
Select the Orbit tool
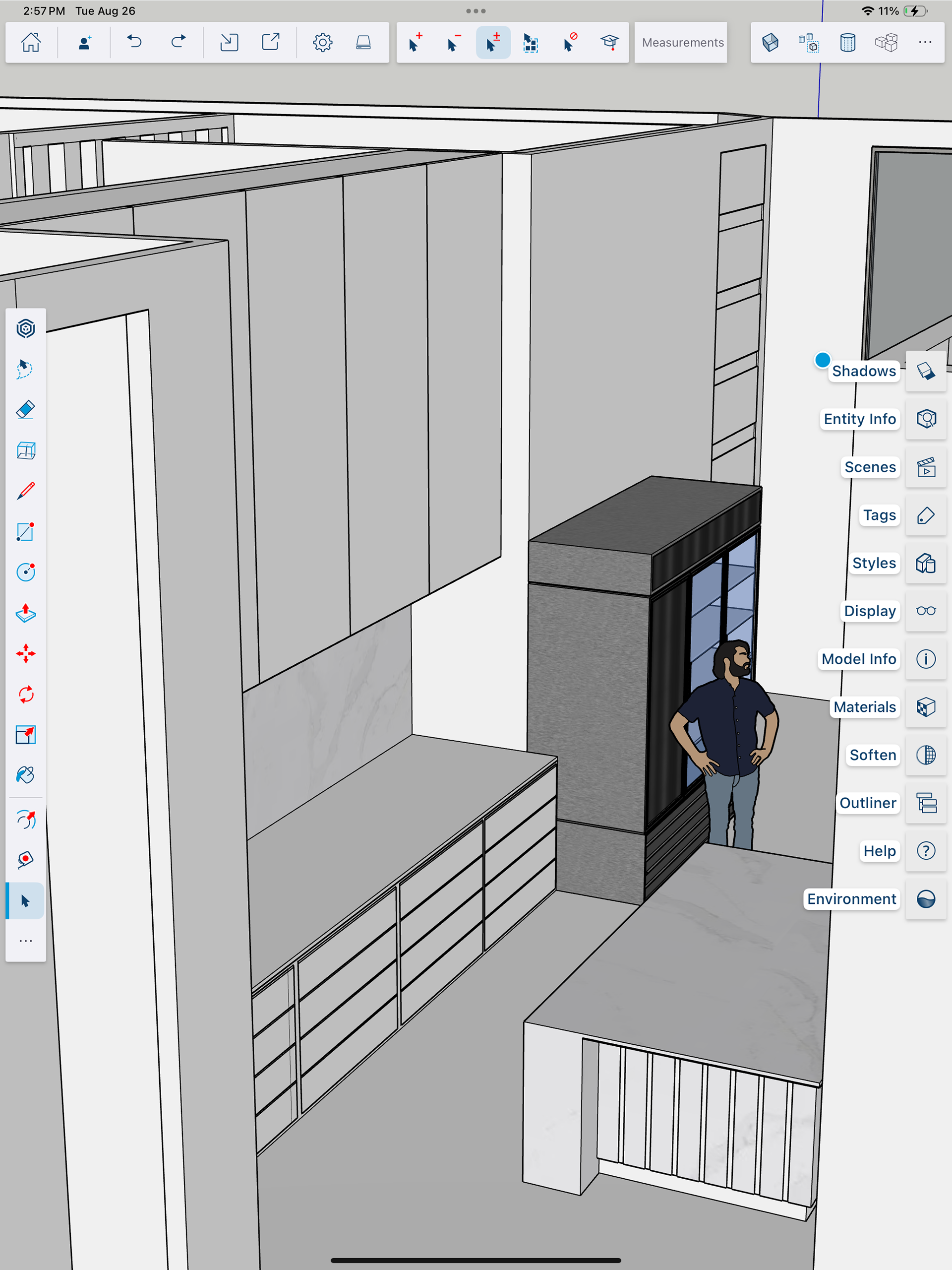pyautogui.click(x=25, y=820)
